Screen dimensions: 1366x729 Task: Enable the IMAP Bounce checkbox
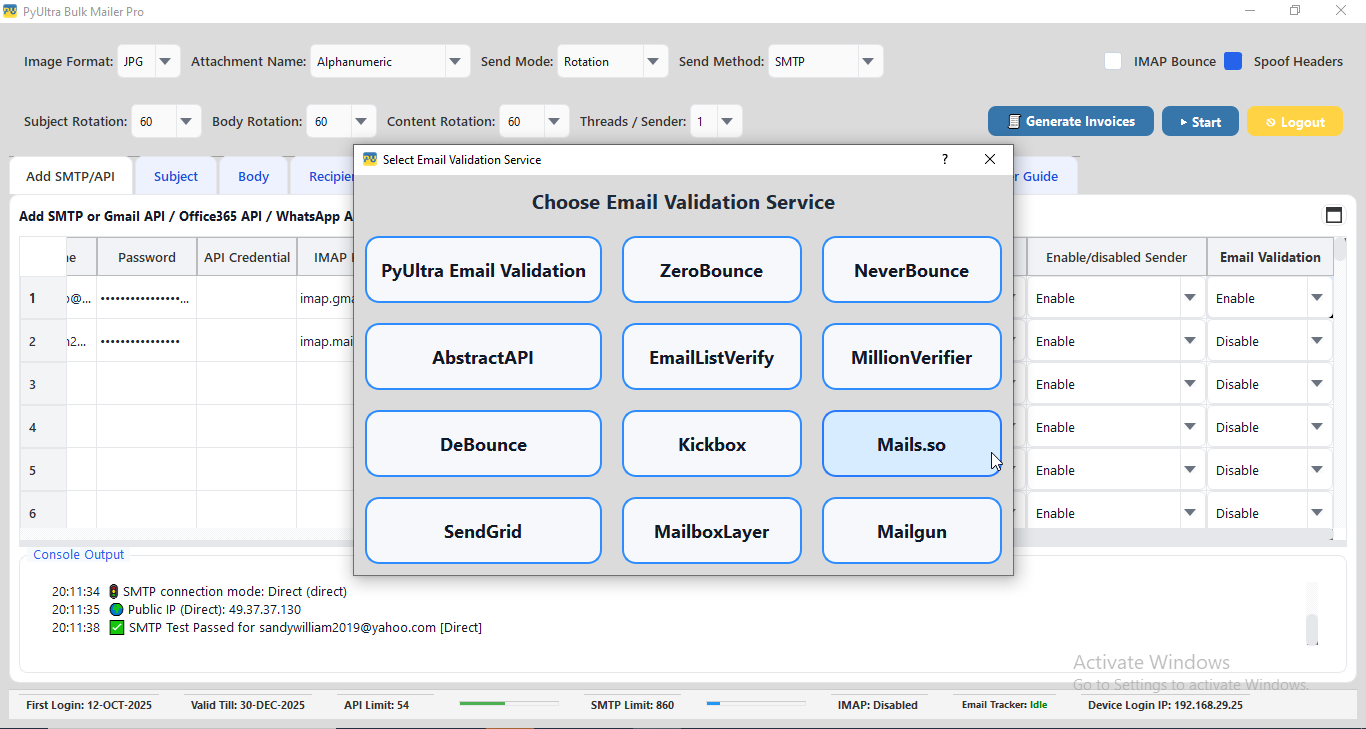[x=1113, y=61]
